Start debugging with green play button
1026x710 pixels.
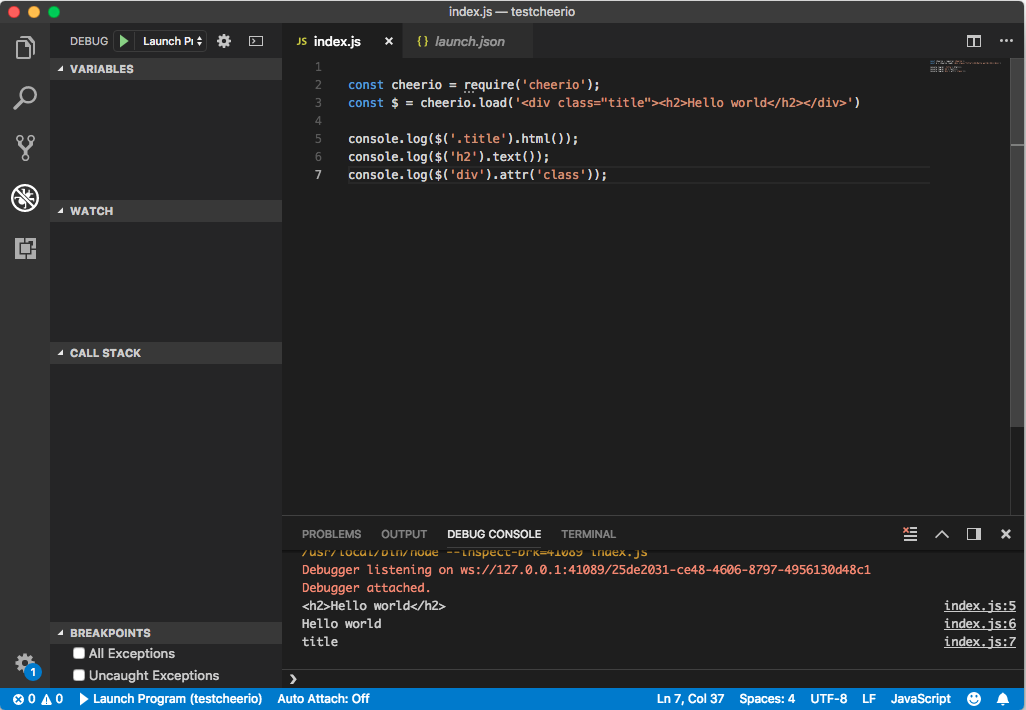pos(124,41)
